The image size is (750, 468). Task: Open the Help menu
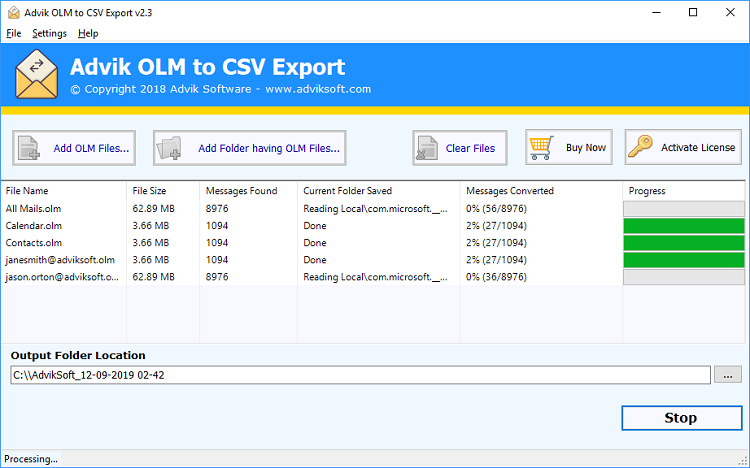click(x=88, y=33)
